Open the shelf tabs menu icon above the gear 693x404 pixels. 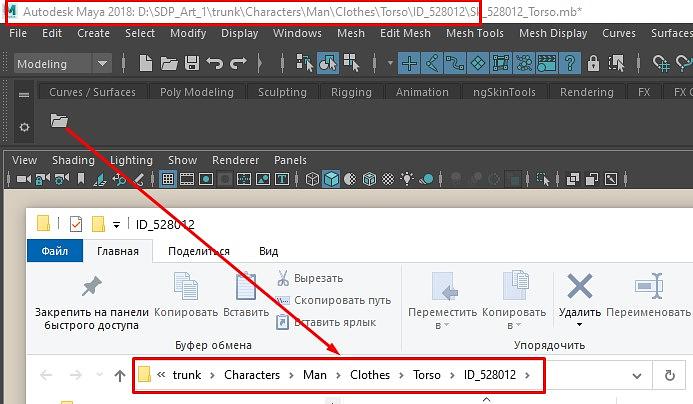point(24,95)
